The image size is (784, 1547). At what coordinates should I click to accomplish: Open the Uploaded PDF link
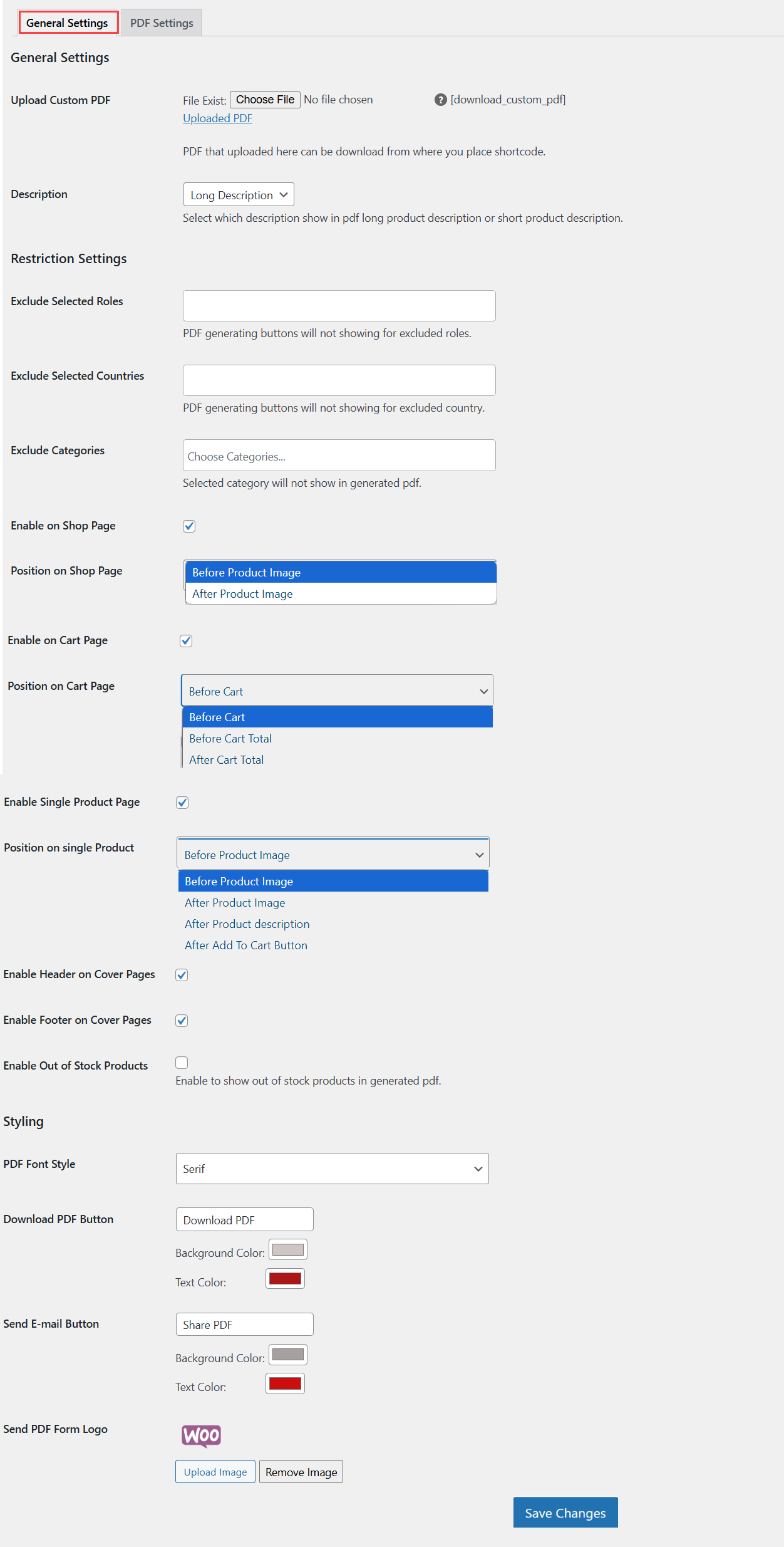pos(217,118)
